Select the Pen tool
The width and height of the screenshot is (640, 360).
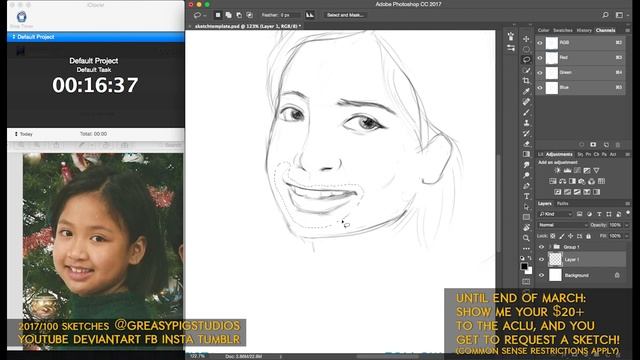(x=527, y=186)
